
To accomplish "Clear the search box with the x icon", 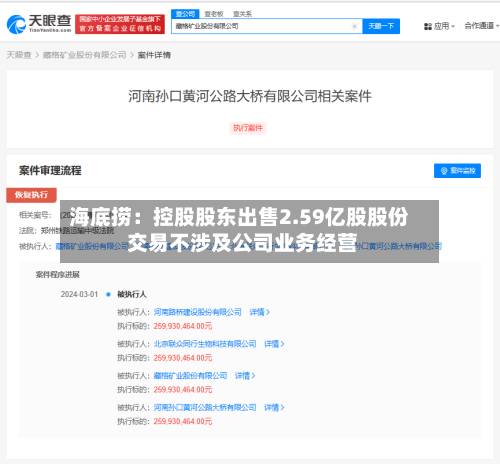I will coord(355,26).
